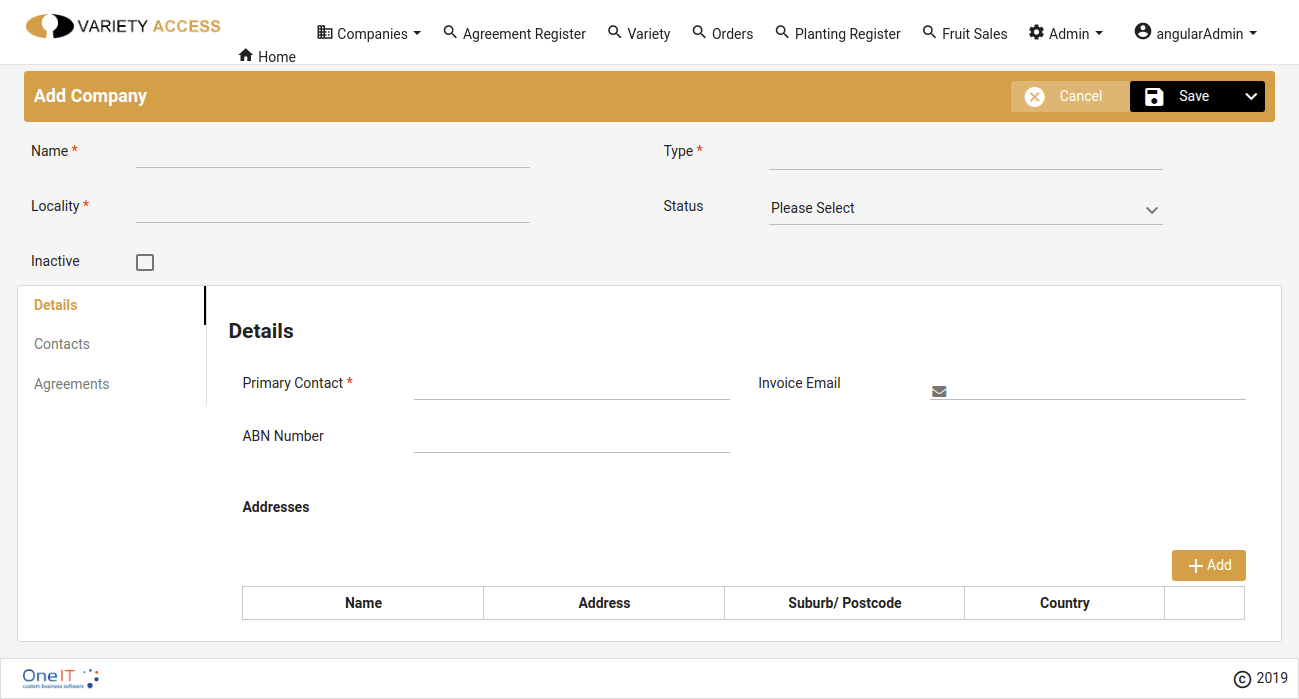Focus the Name input field
This screenshot has width=1299, height=699.
coord(333,152)
